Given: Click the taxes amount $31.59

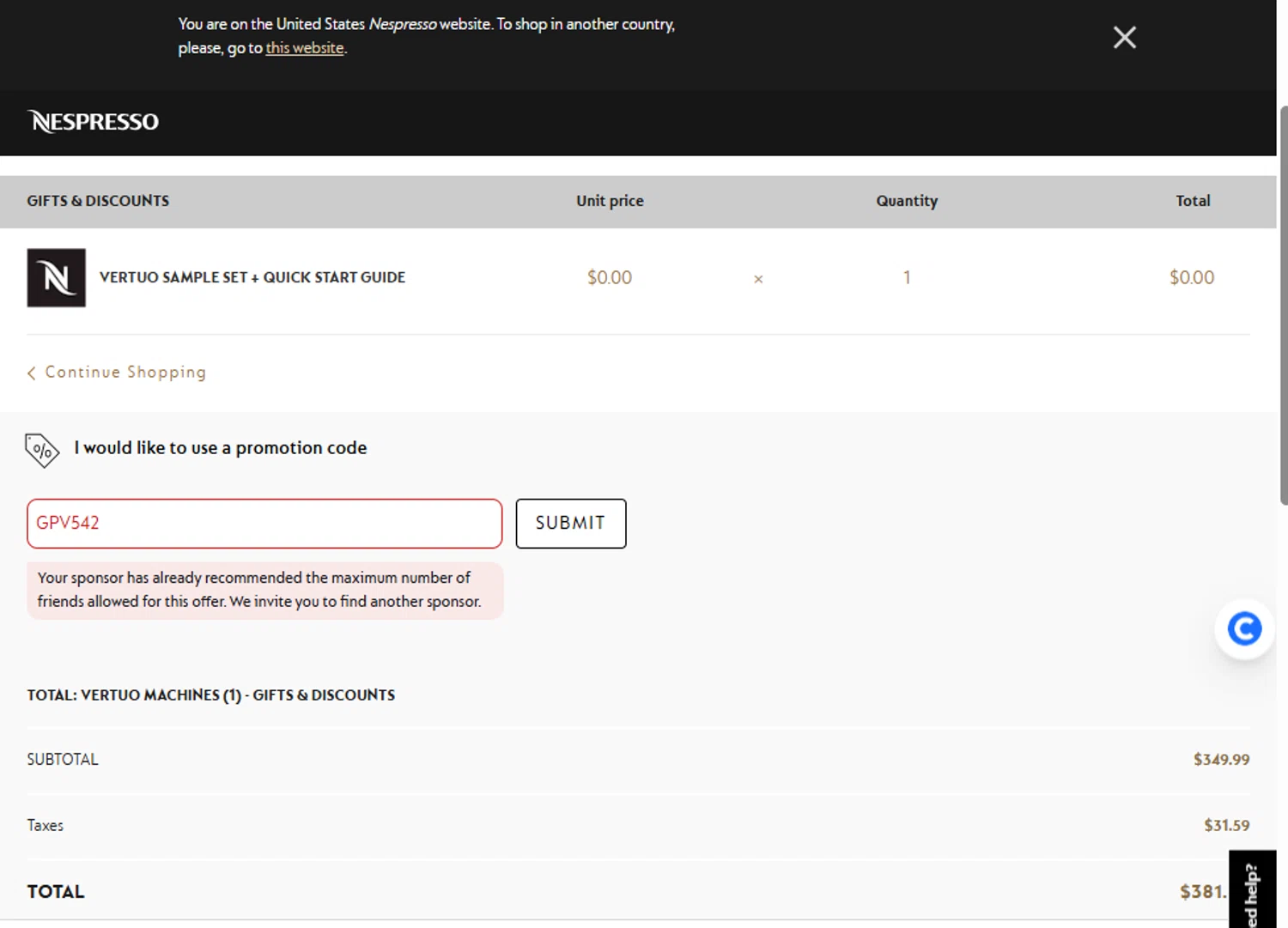Looking at the screenshot, I should [x=1226, y=826].
